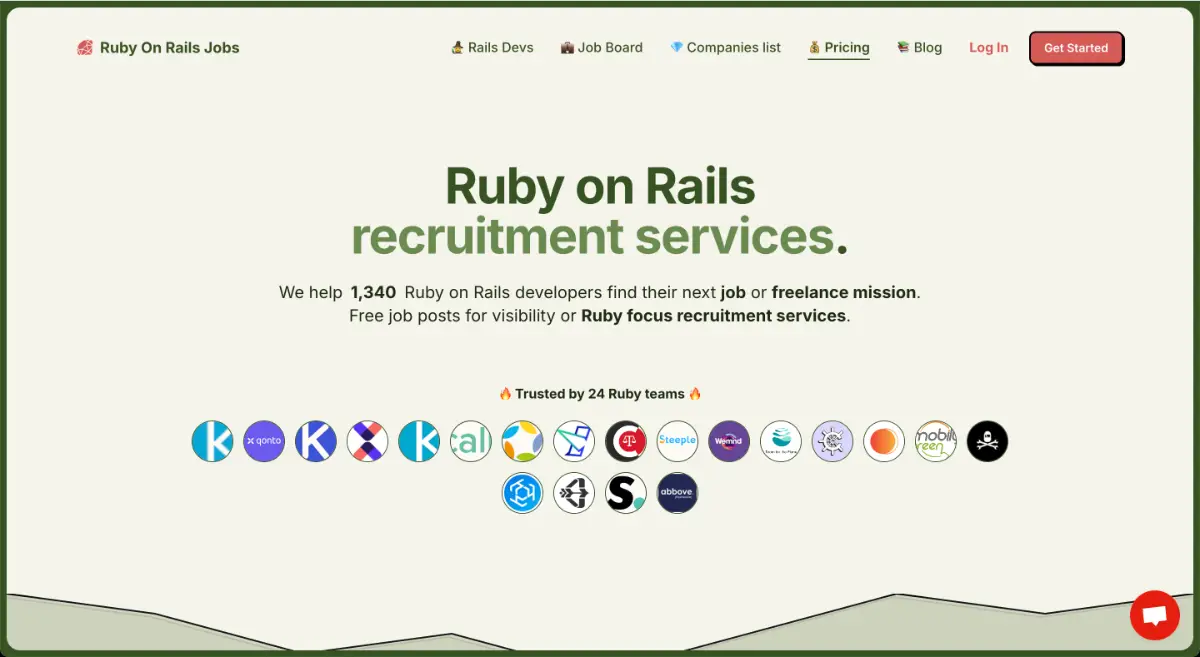
Task: Select the teal K company logo
Action: pos(212,441)
